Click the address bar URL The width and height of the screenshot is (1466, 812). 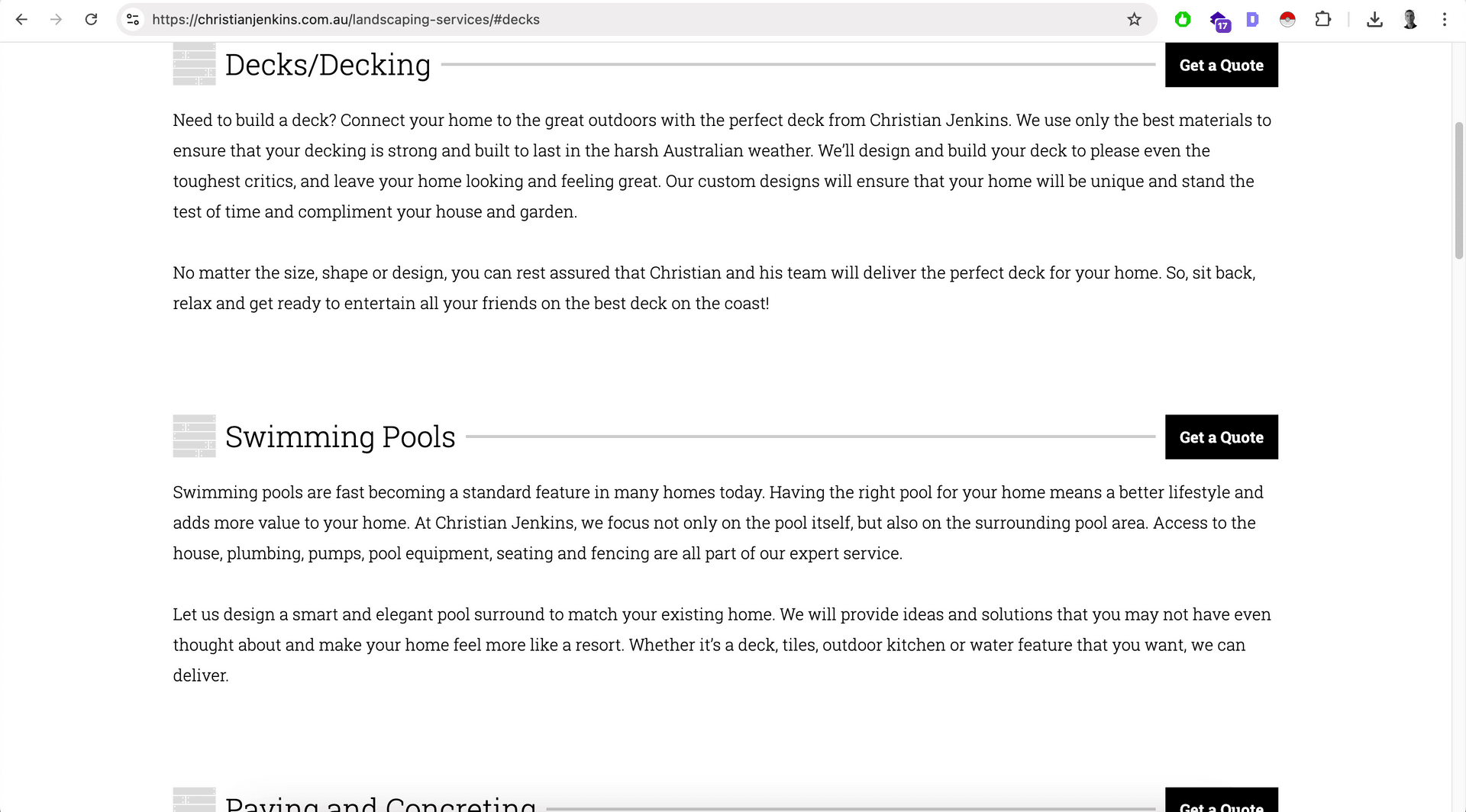coord(345,20)
